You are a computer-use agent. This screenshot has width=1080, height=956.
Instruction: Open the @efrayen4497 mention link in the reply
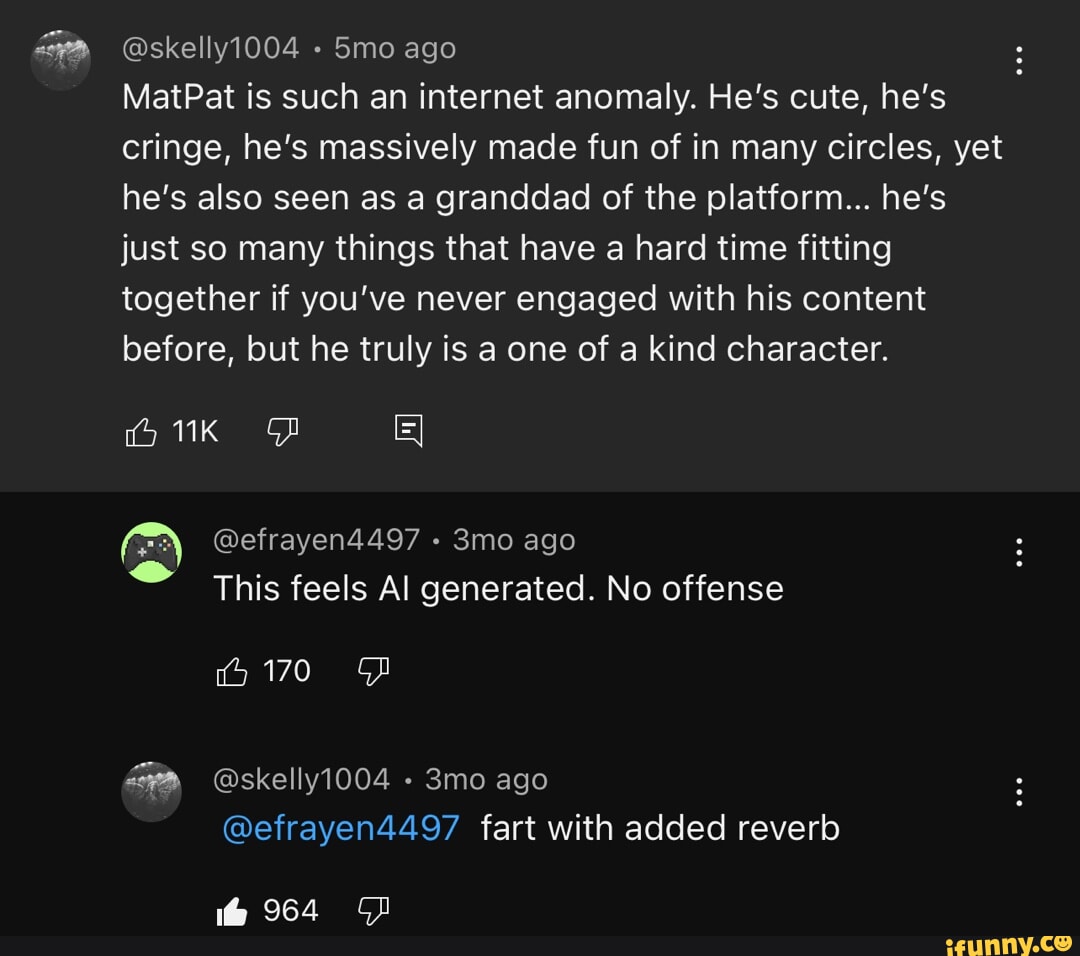339,828
